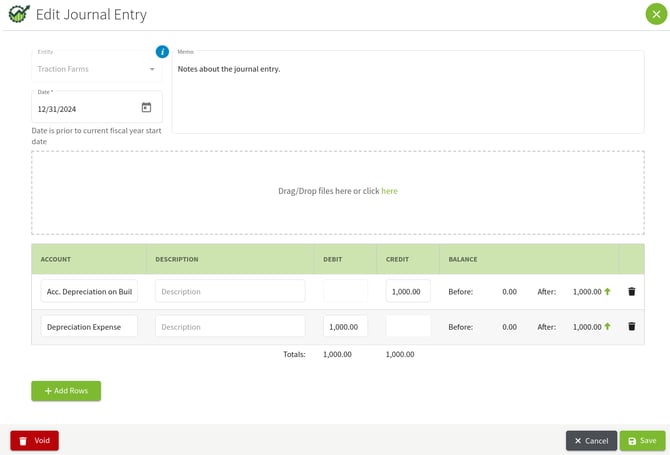Open the Depreciation Expense account selector

[x=89, y=327]
